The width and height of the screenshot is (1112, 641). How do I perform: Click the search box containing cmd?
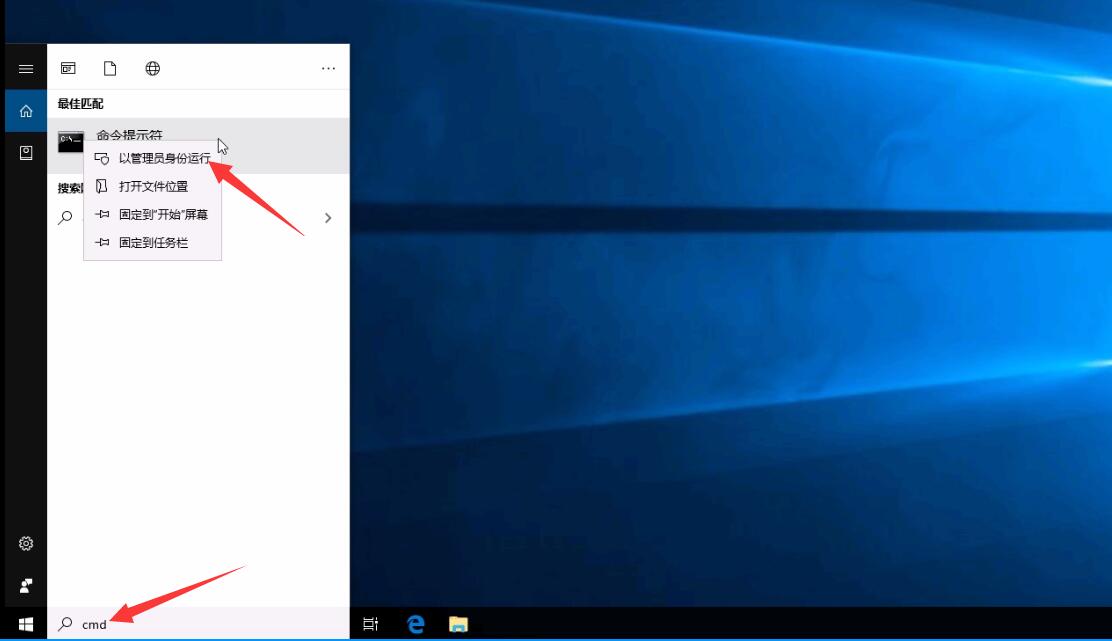coord(199,624)
